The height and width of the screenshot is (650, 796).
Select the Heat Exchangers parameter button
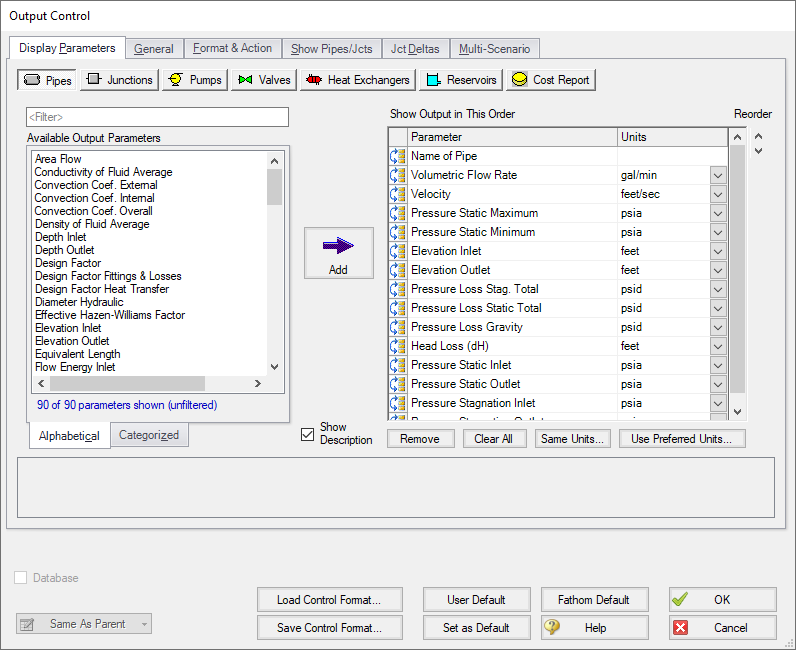click(358, 80)
